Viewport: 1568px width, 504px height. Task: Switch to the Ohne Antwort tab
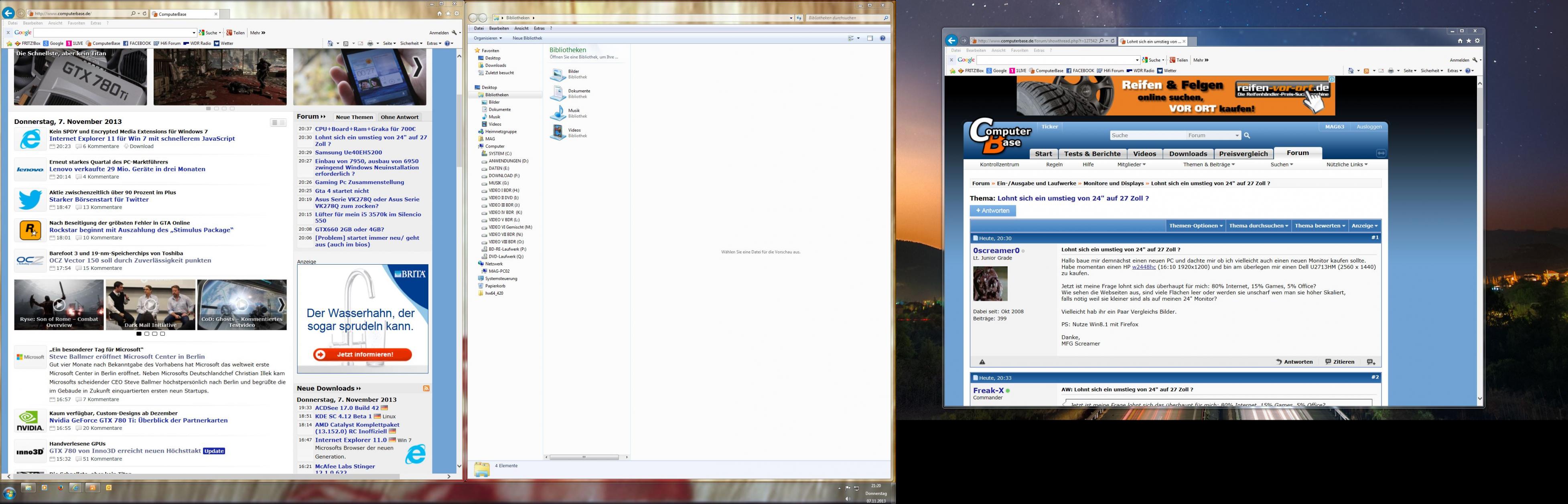click(399, 117)
